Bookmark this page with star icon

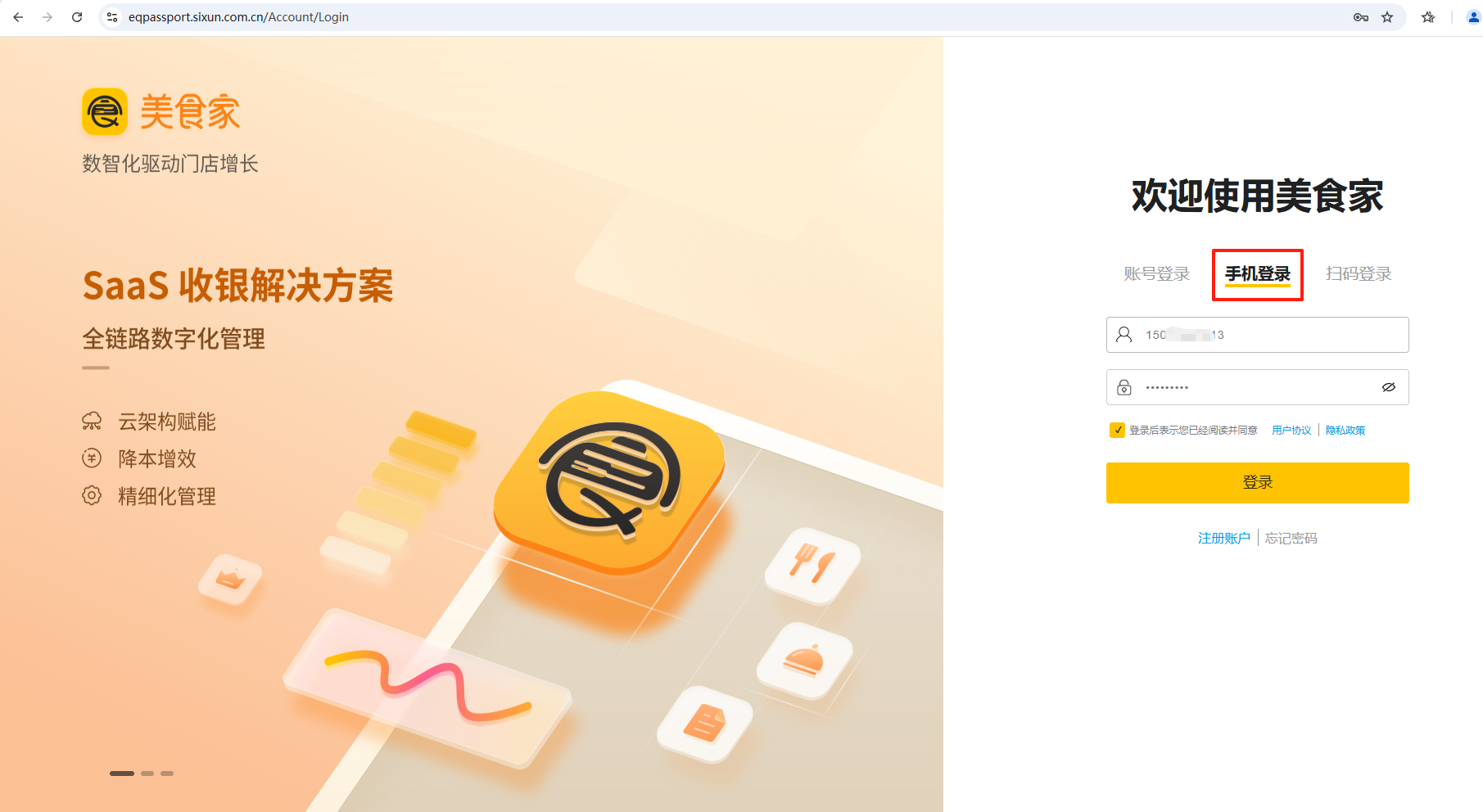[1387, 17]
